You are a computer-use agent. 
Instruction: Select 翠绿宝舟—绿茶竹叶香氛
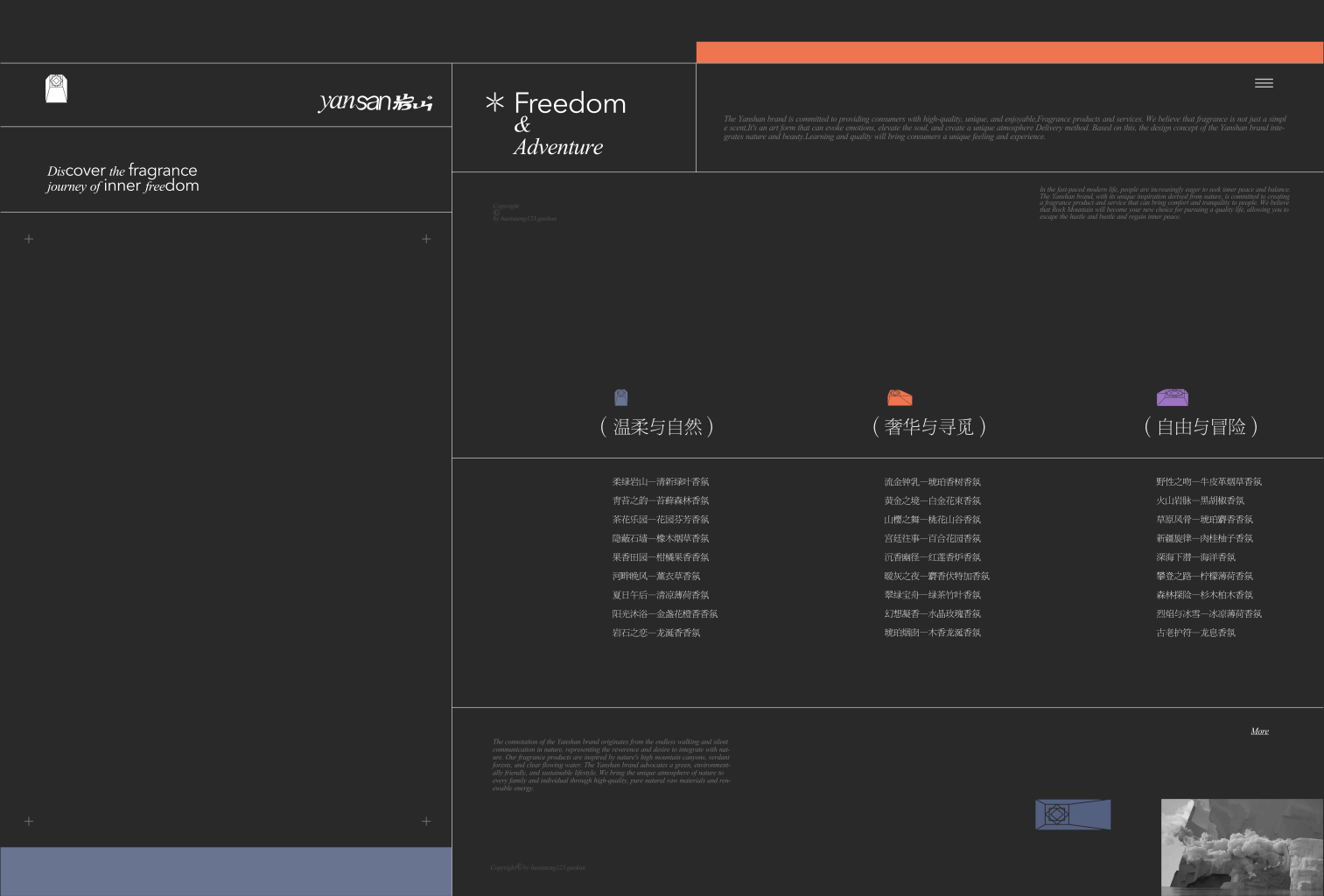click(933, 595)
